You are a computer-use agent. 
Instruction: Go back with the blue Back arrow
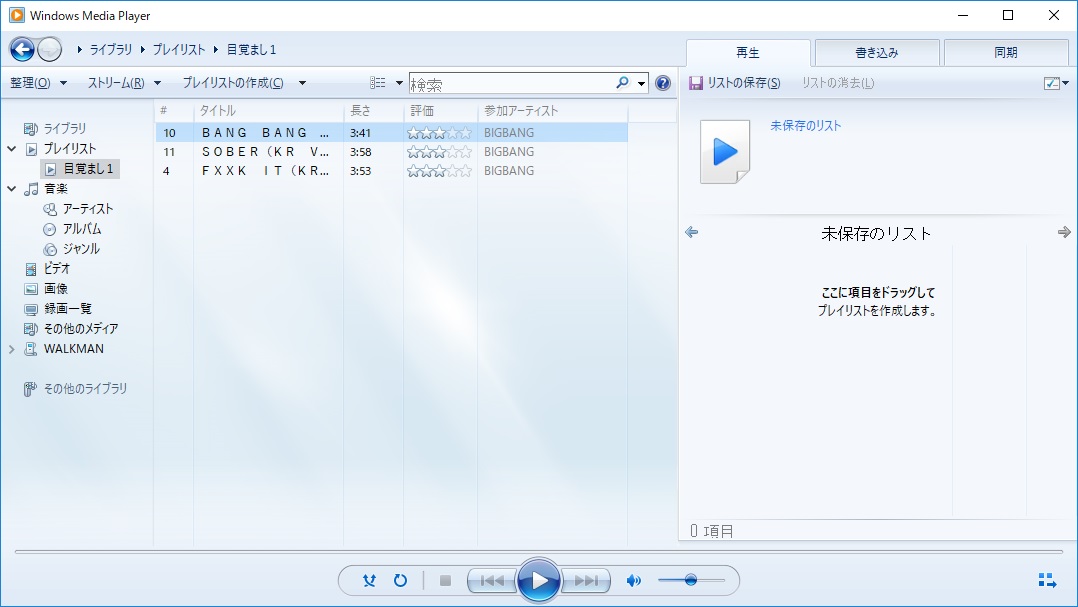22,49
